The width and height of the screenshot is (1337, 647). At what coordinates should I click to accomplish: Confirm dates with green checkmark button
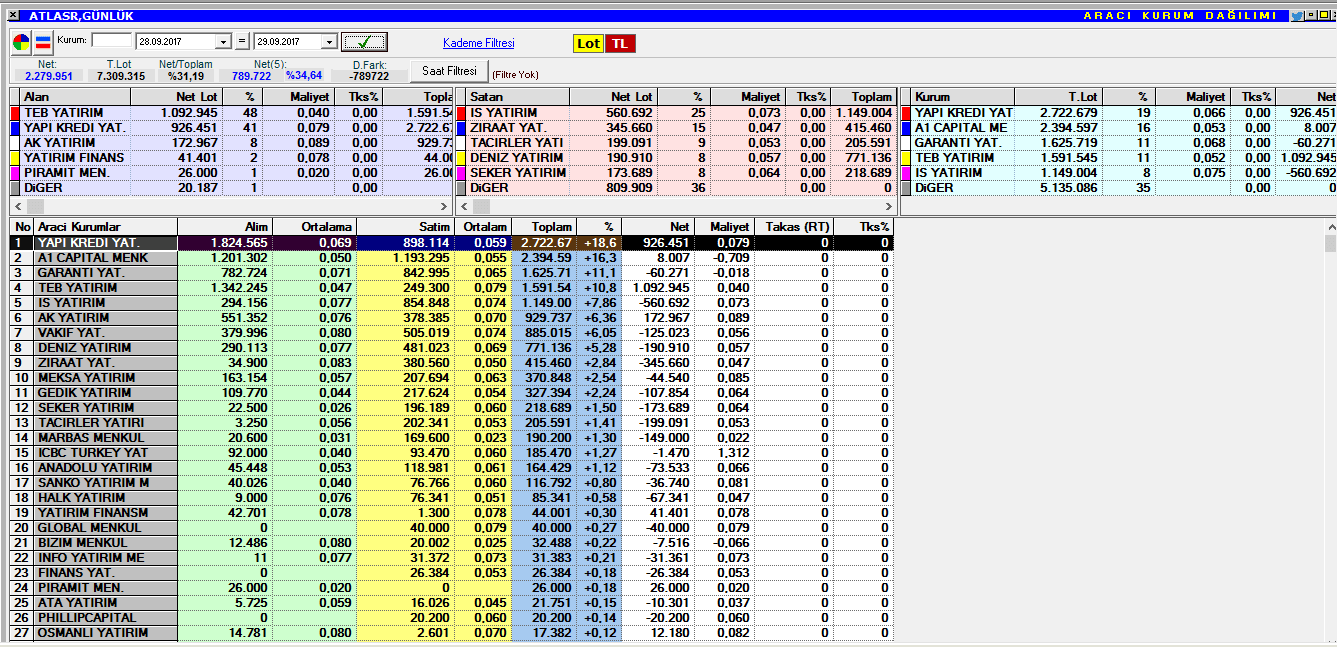tap(364, 42)
